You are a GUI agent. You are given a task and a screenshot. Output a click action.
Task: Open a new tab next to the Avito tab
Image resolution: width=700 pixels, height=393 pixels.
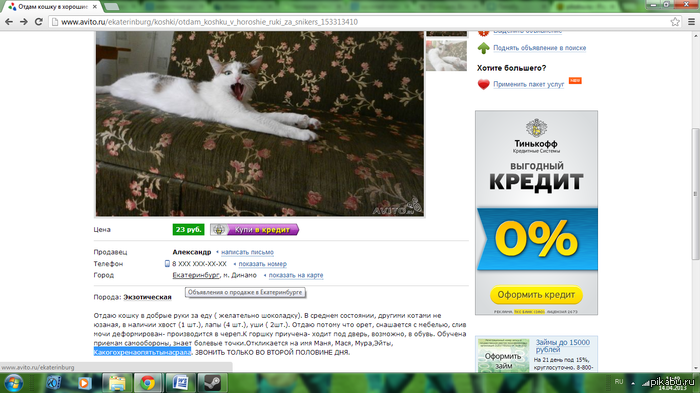[112, 7]
